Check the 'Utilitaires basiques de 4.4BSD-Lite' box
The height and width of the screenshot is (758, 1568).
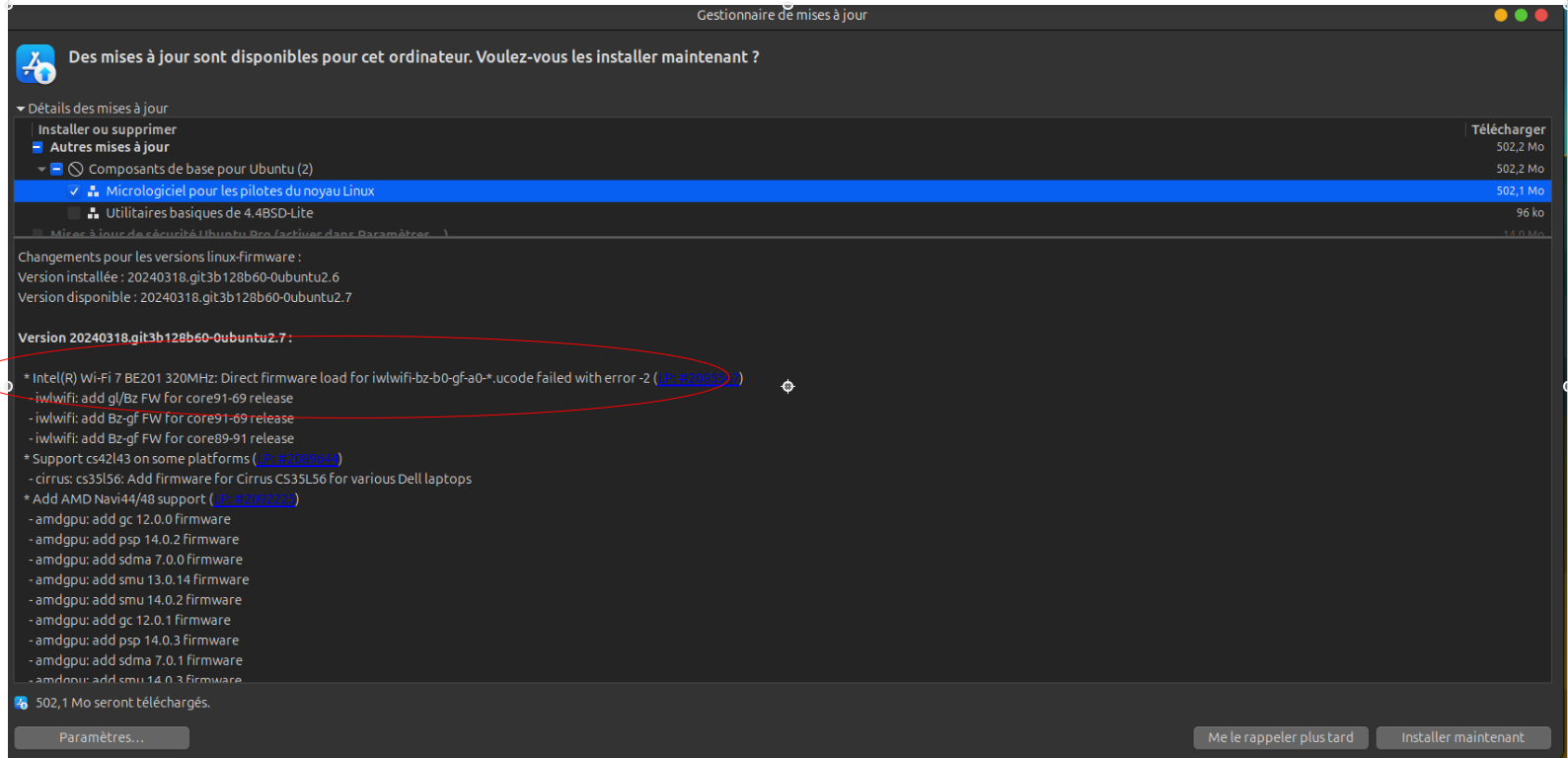(x=74, y=213)
